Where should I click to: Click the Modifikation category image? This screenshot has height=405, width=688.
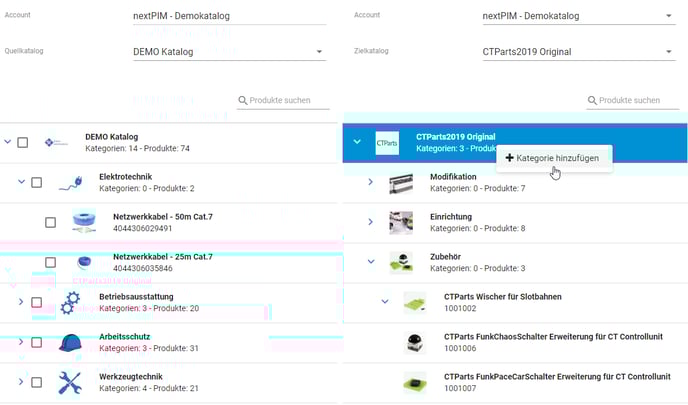401,183
